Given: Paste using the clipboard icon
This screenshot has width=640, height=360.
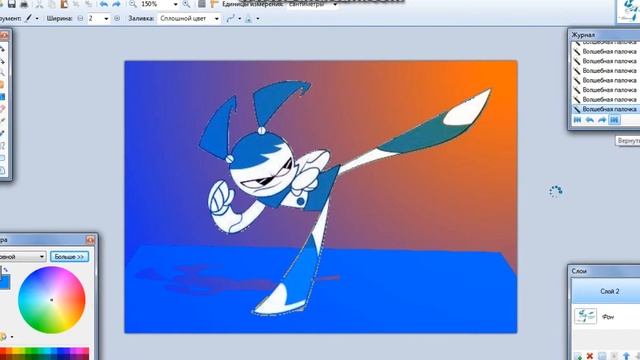Looking at the screenshot, I should (x=64, y=4).
